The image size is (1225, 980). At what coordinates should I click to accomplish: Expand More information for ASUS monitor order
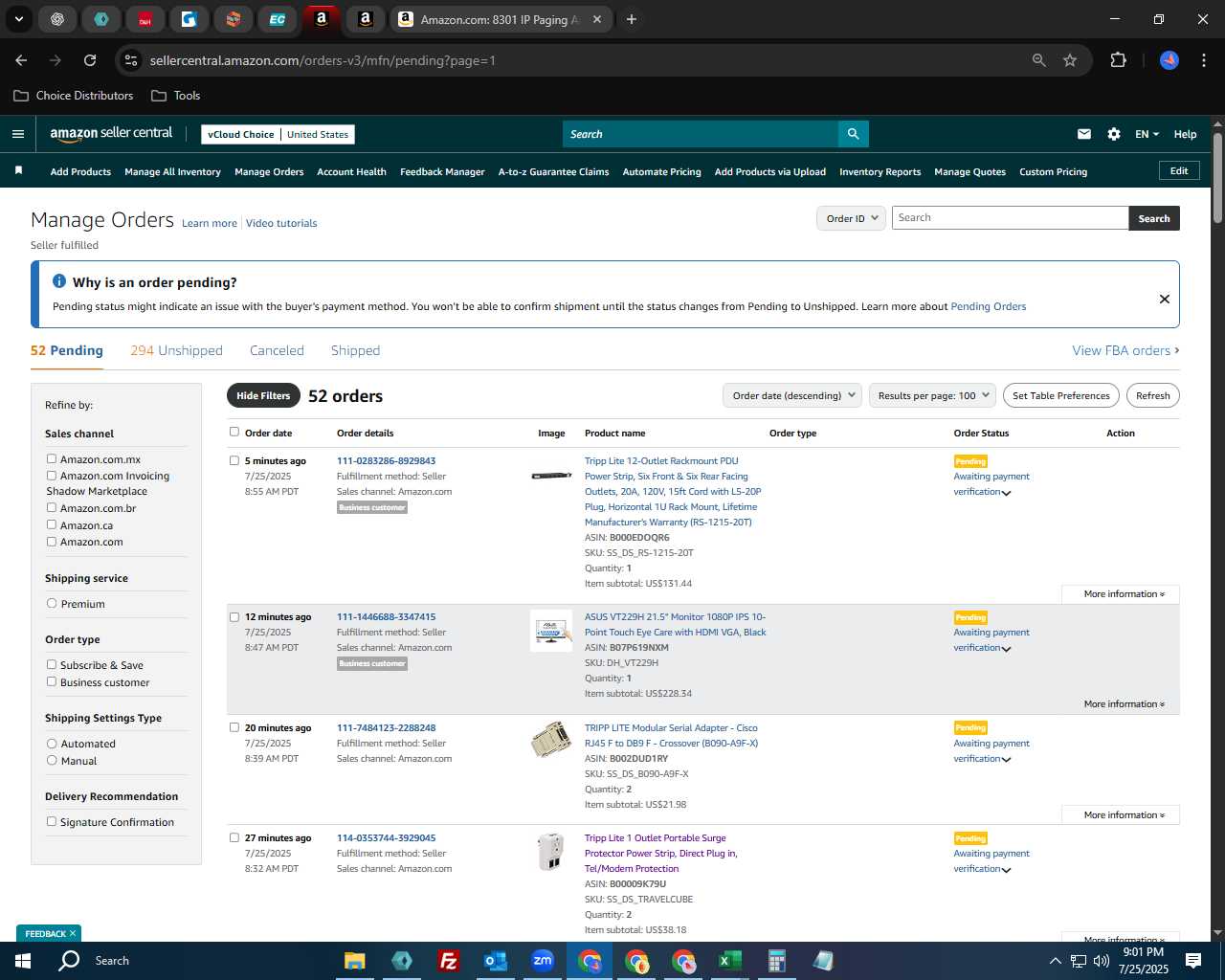(x=1124, y=703)
